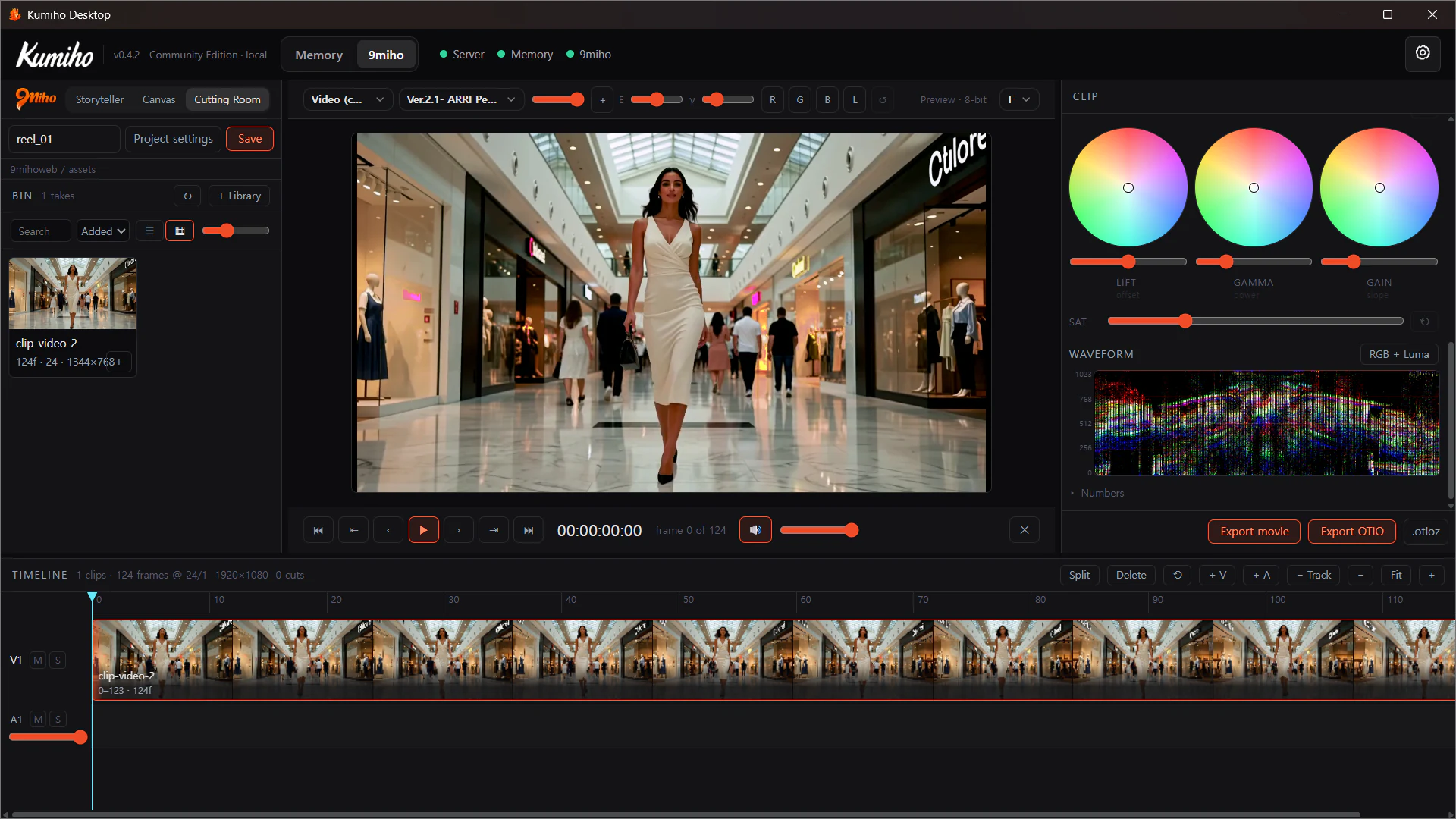Jump to last frame of clip
This screenshot has height=819, width=1456.
click(x=529, y=530)
